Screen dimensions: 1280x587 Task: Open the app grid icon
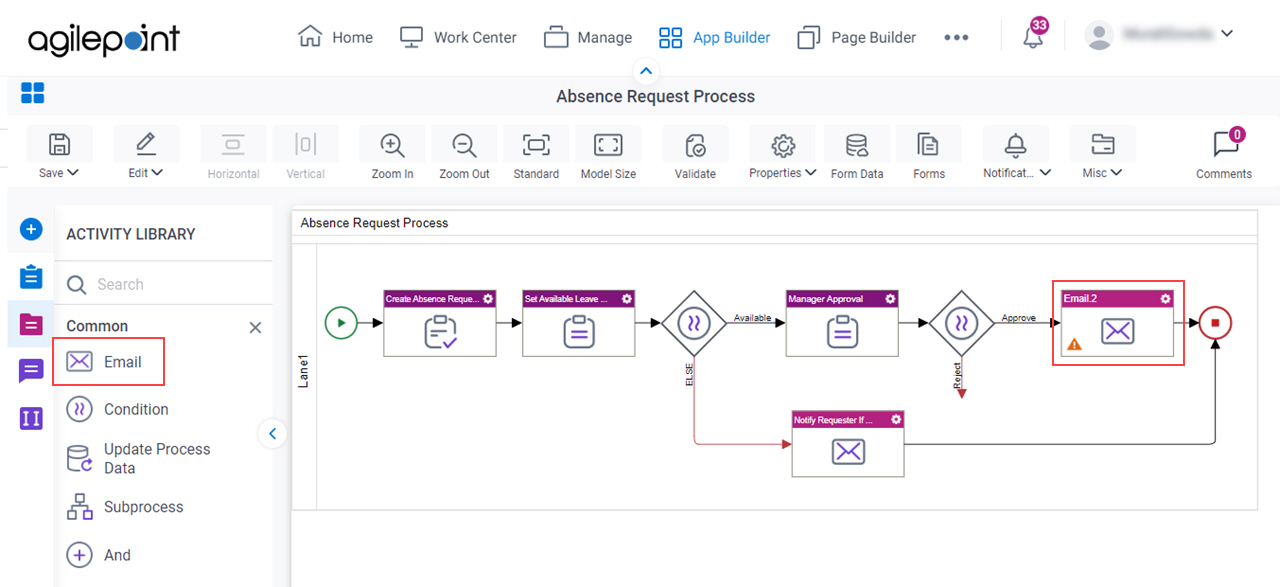pyautogui.click(x=32, y=94)
